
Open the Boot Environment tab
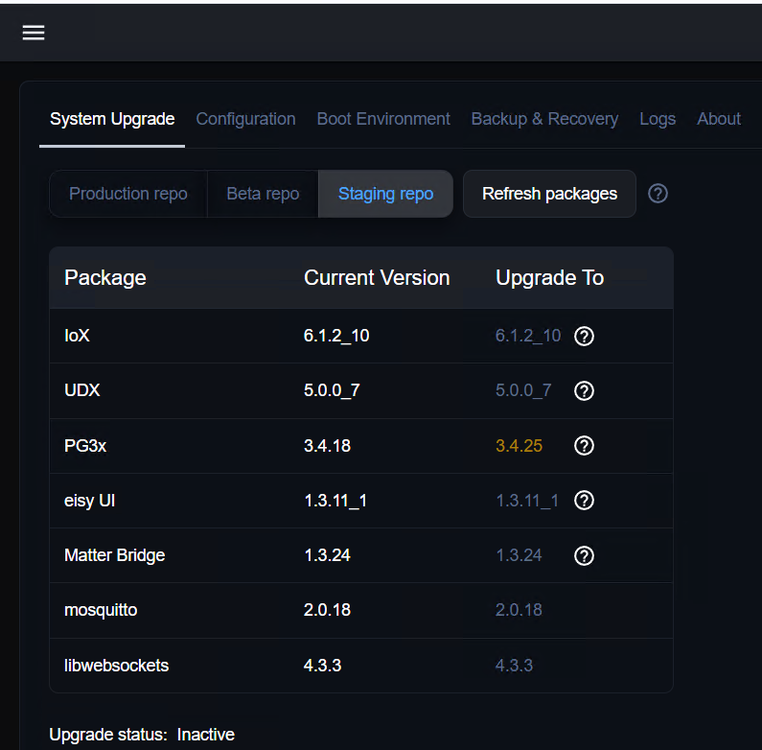pyautogui.click(x=383, y=119)
